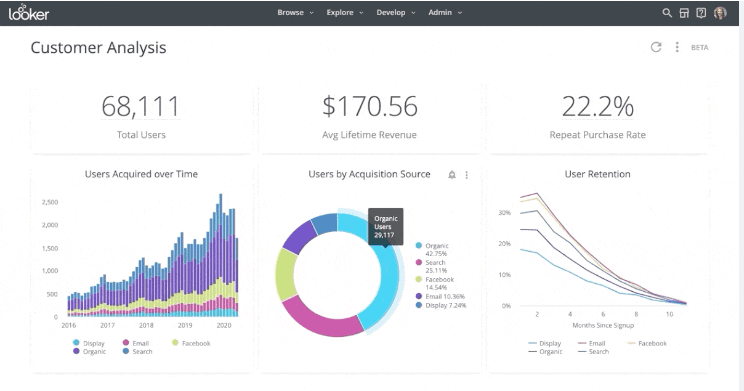Viewport: 744px width, 391px height.
Task: Open the Admin menu
Action: tap(445, 13)
